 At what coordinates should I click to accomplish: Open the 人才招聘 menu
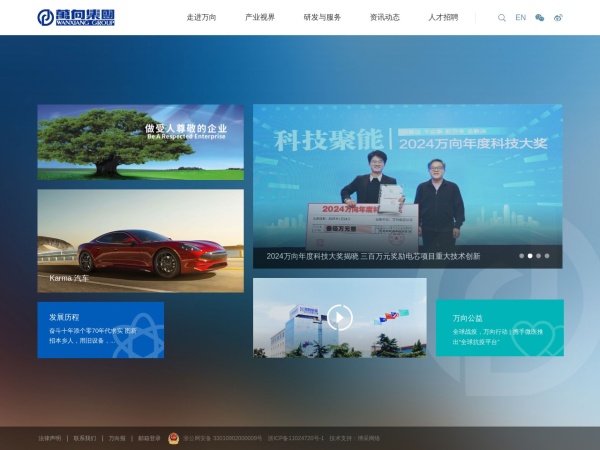point(443,18)
